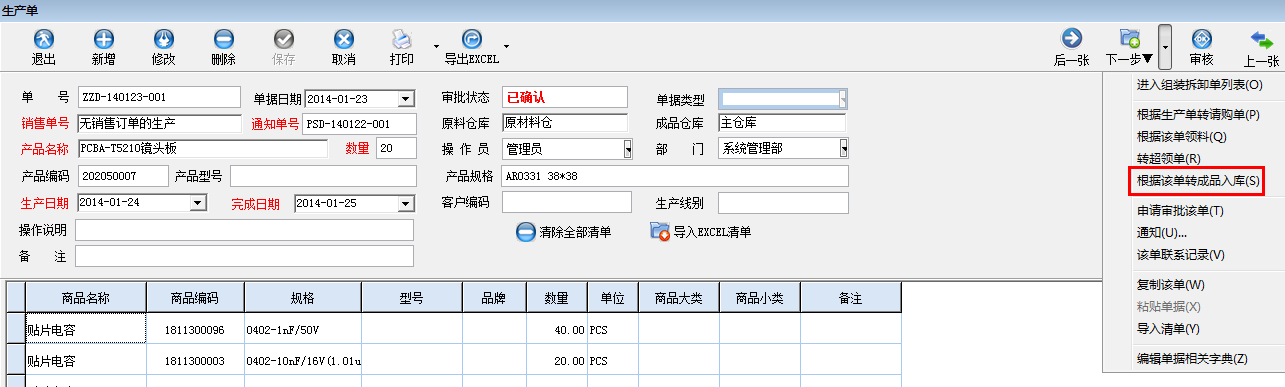The width and height of the screenshot is (1285, 387).
Task: Click the 审核 audit icon
Action: tap(1202, 39)
